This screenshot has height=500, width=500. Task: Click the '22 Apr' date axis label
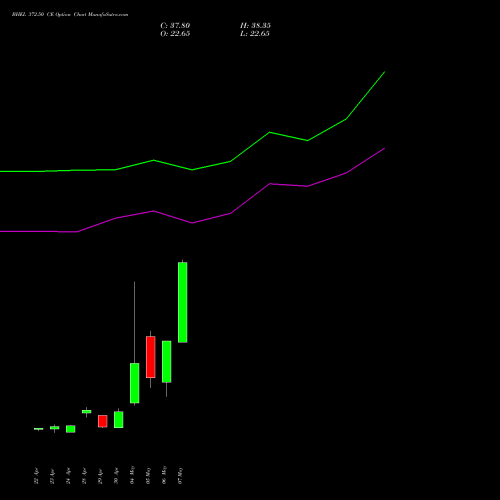36,476
